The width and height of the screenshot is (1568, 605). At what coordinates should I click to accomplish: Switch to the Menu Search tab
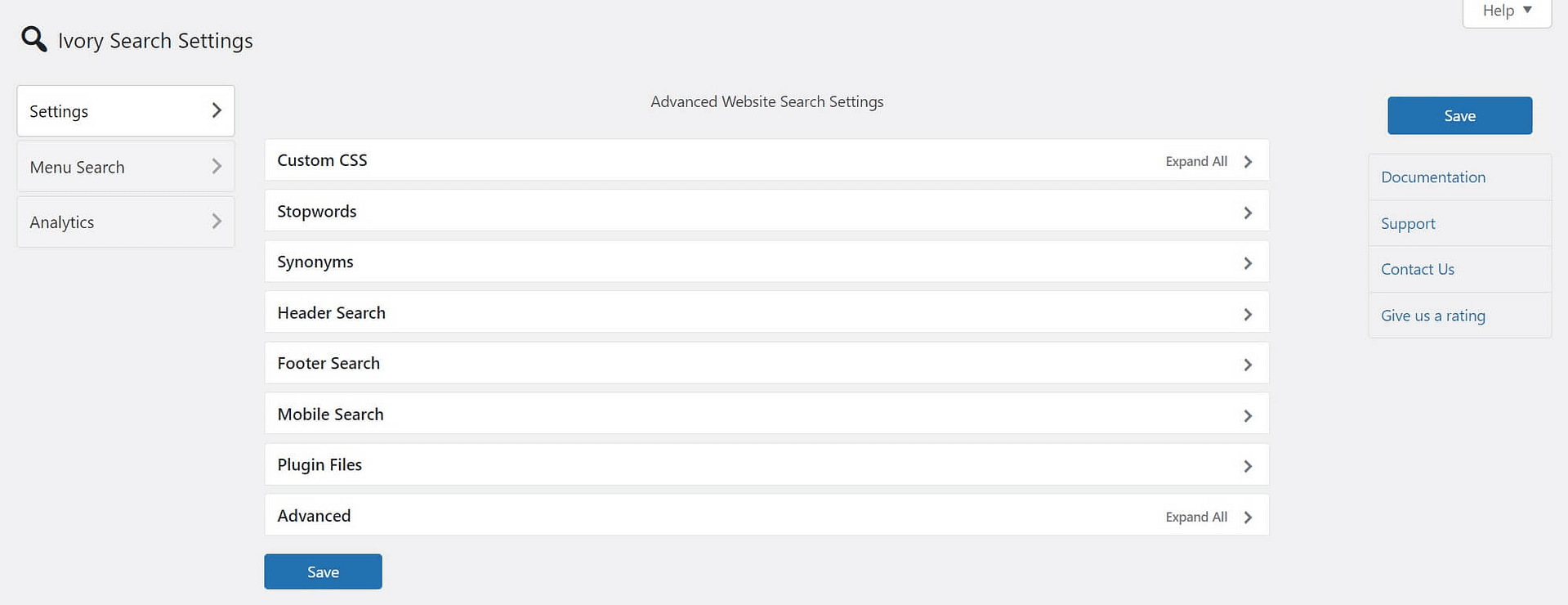(78, 167)
